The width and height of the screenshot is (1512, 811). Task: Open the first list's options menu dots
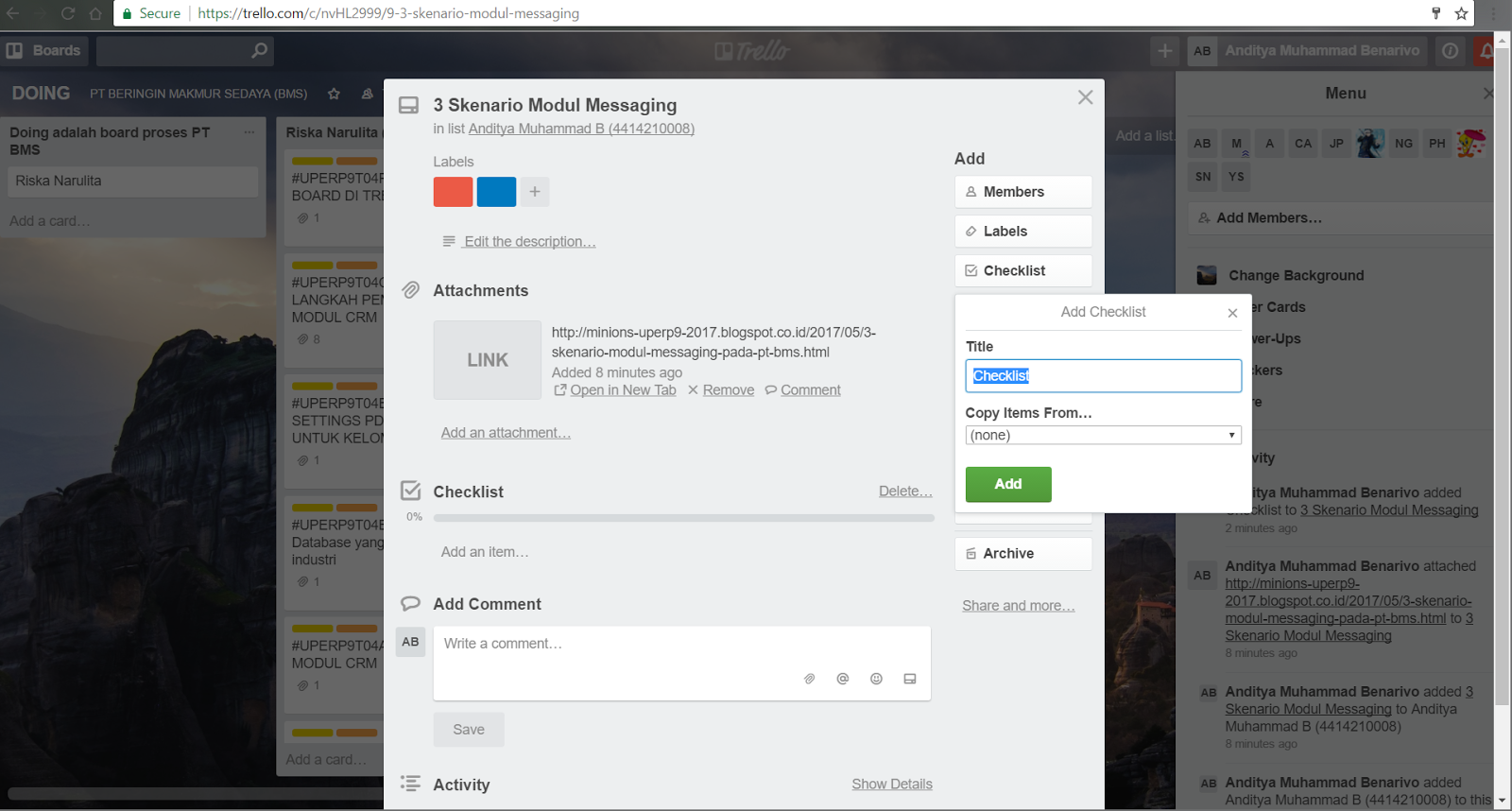coord(249,132)
